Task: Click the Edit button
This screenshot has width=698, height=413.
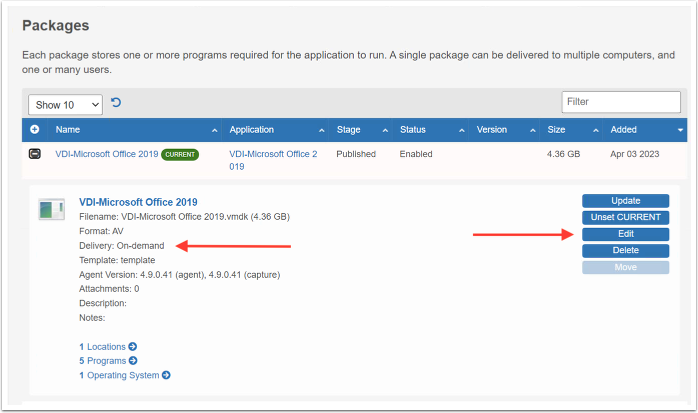Action: 625,234
